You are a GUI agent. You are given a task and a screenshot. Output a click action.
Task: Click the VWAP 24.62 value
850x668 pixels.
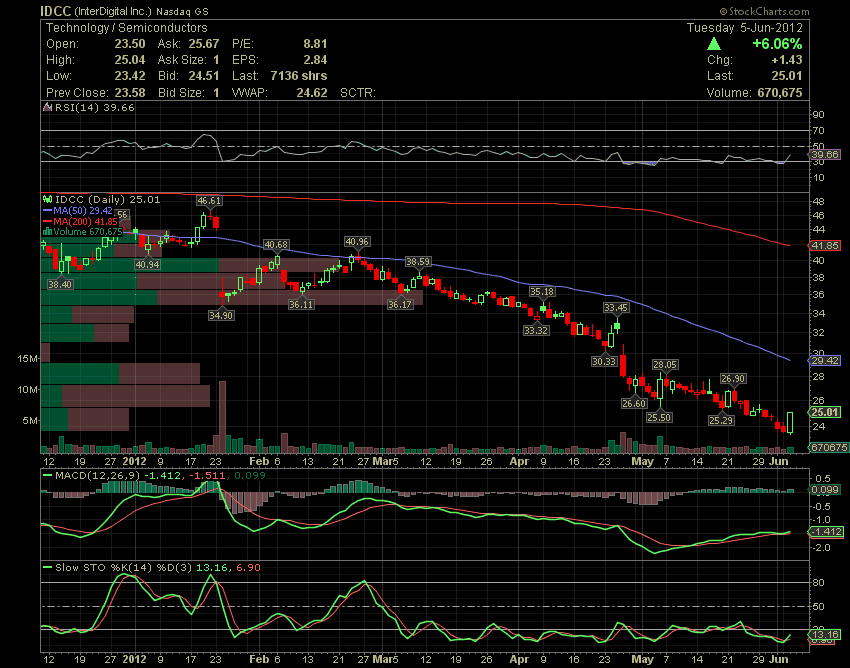(312, 93)
